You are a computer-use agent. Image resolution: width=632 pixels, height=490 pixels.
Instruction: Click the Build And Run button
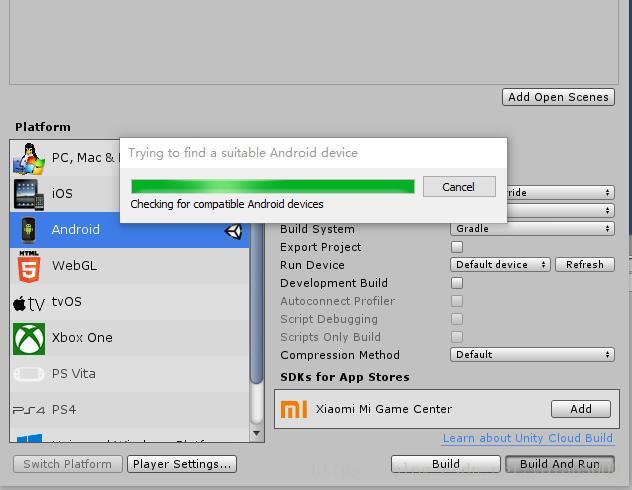click(x=560, y=464)
